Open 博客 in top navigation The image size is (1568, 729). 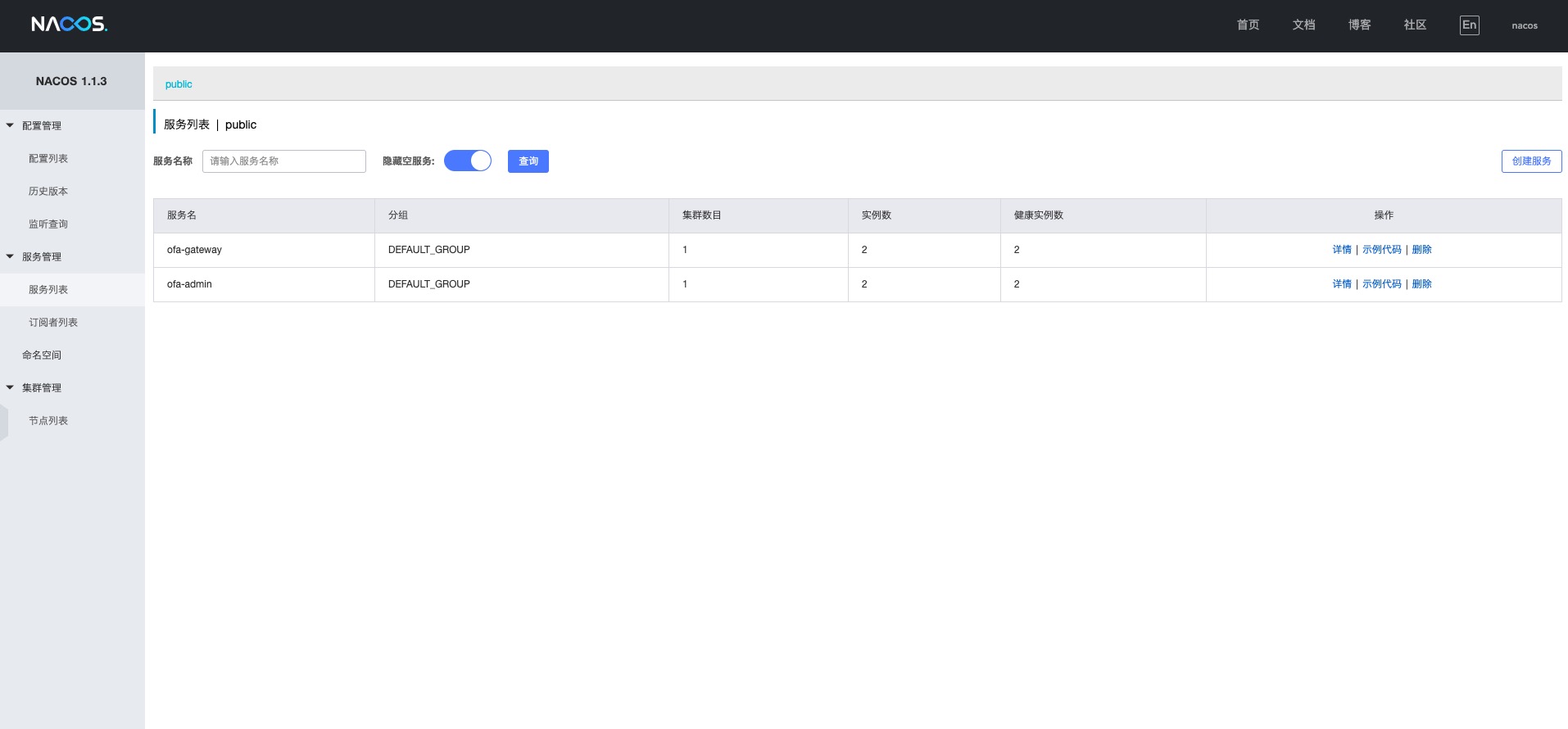1359,25
